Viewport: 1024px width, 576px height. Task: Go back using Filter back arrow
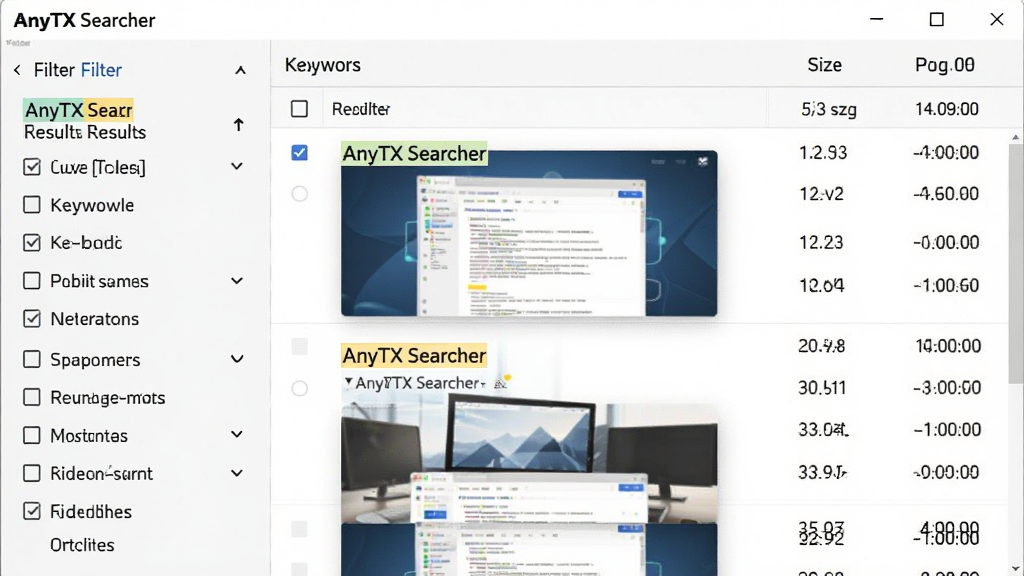click(17, 70)
